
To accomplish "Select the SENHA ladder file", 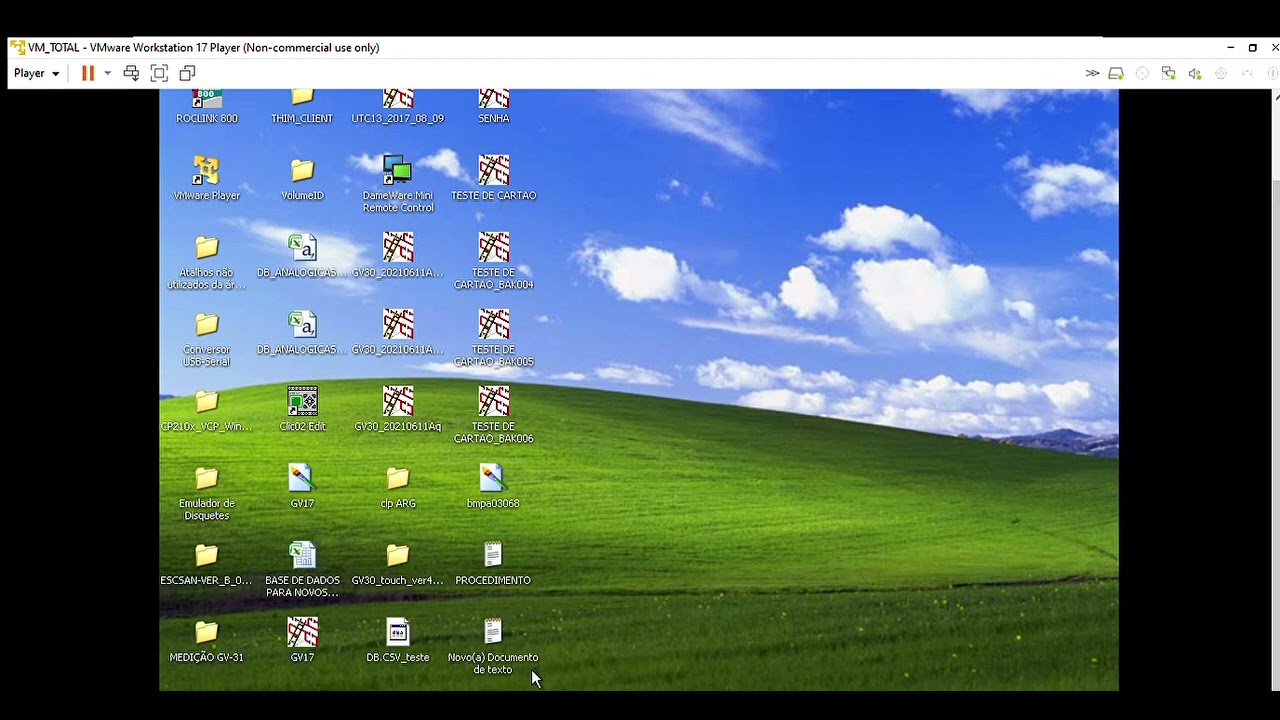I will coord(493,107).
